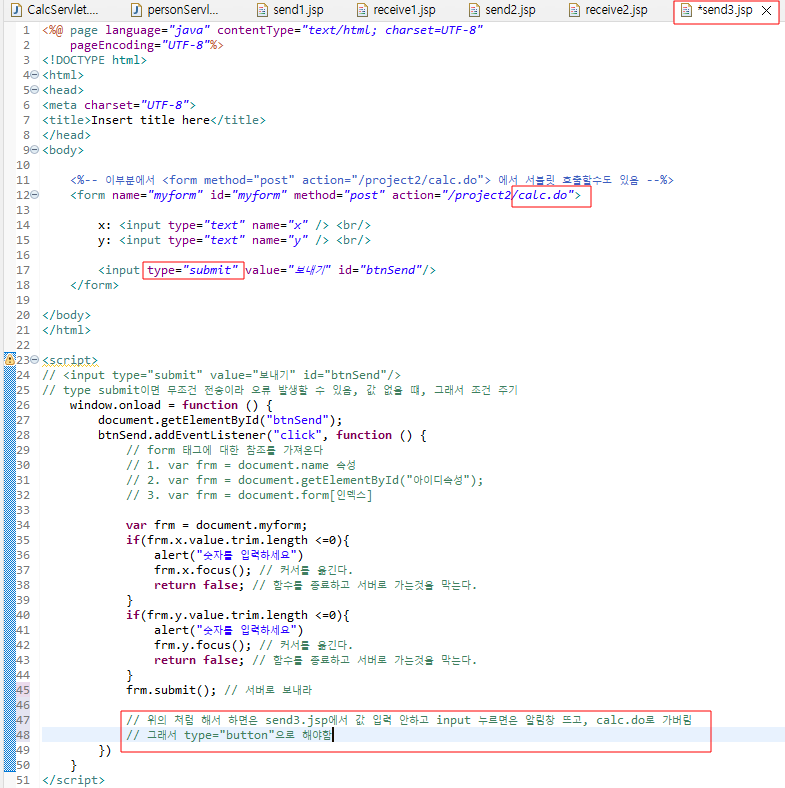
Task: Click the meta charset="UTF-8" line
Action: tap(119, 105)
